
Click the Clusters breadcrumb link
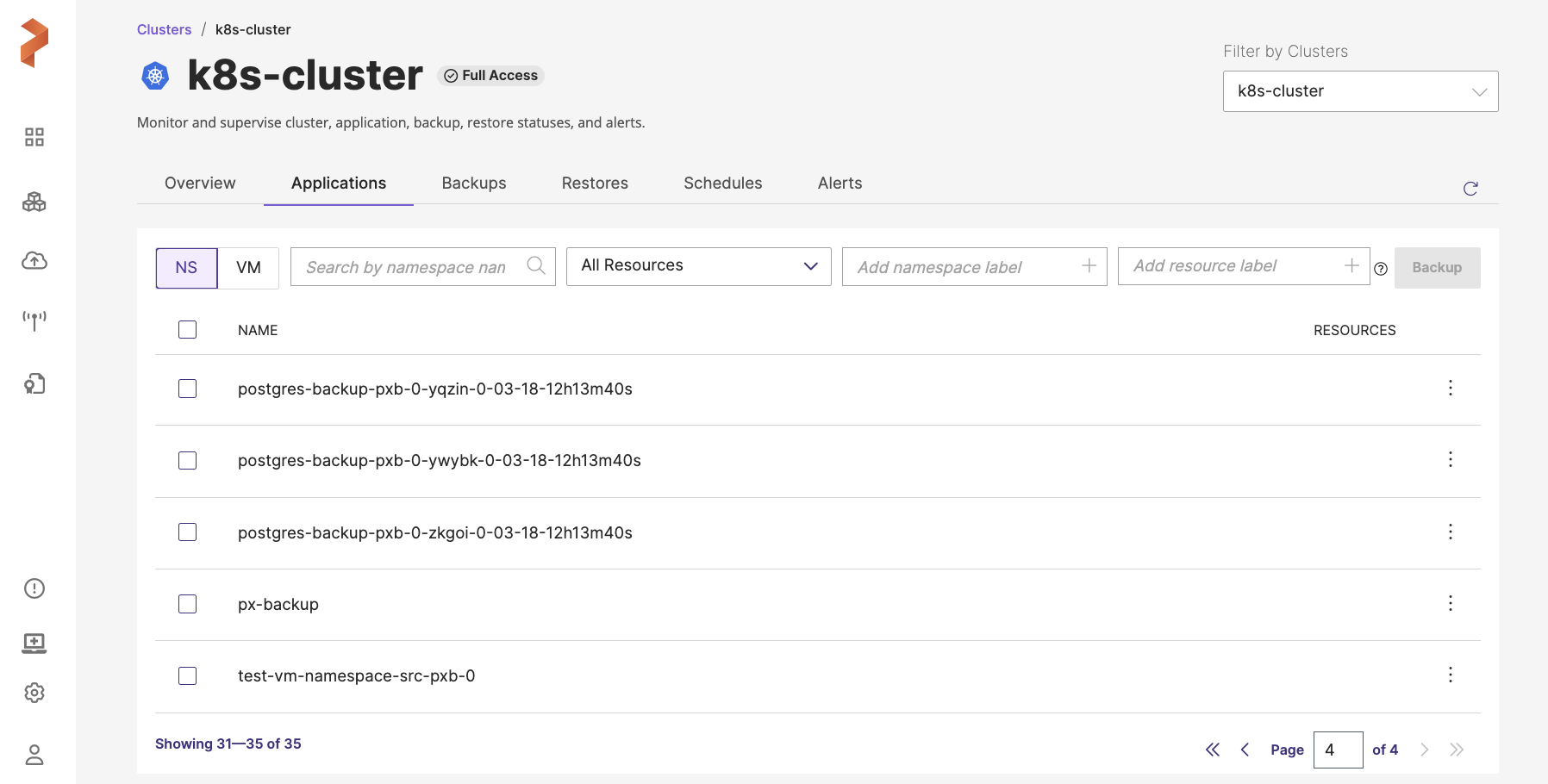click(164, 29)
